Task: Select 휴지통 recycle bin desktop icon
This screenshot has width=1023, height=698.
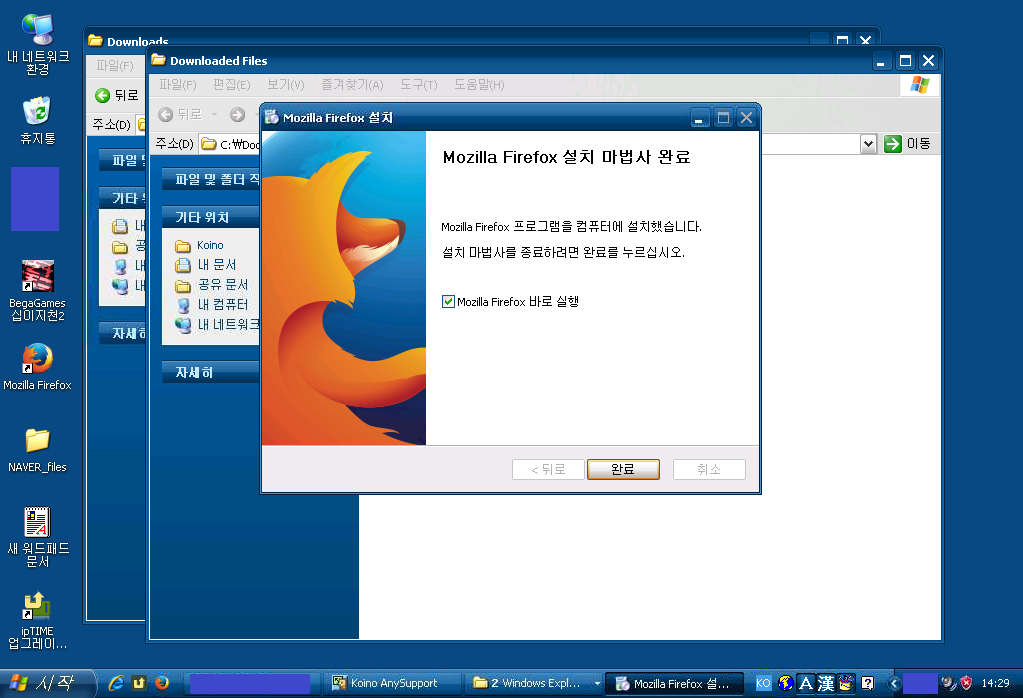Action: pos(38,121)
